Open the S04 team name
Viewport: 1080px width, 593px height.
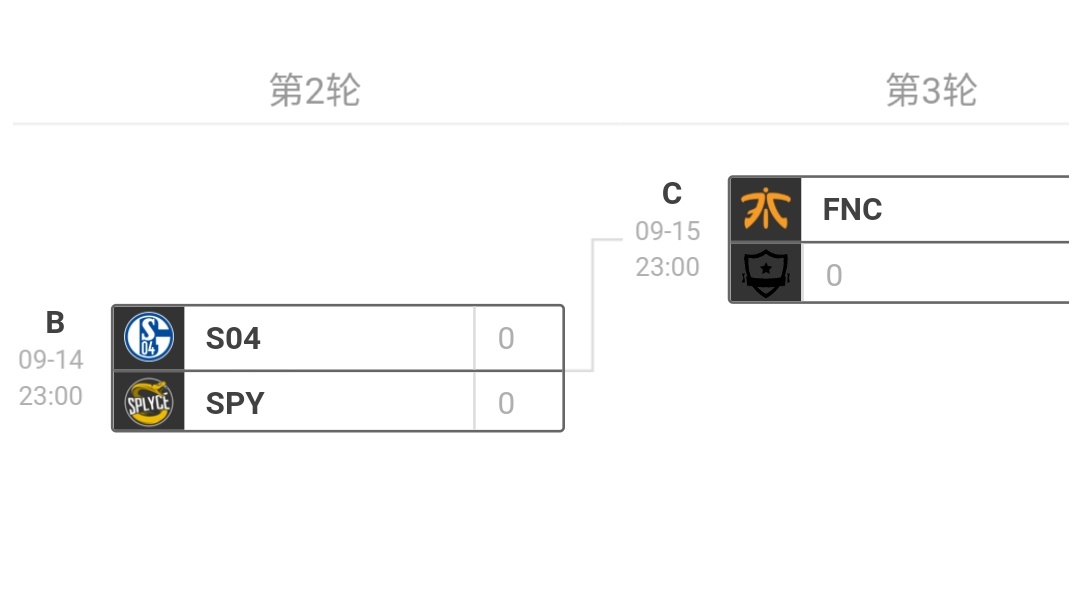(233, 339)
